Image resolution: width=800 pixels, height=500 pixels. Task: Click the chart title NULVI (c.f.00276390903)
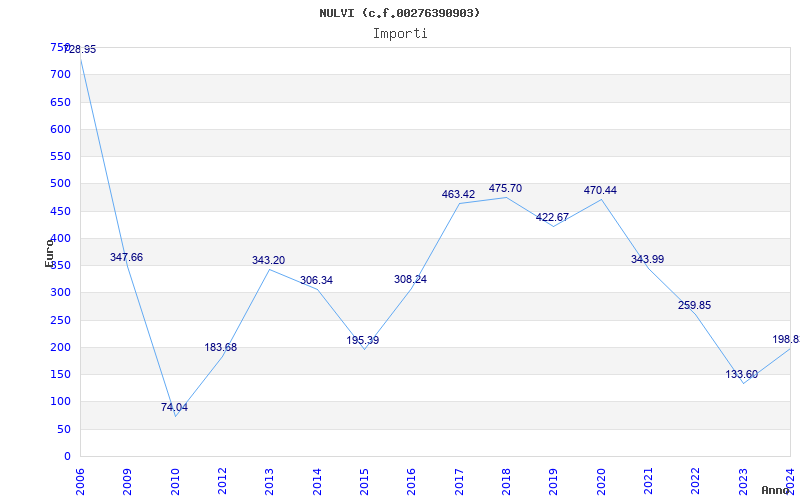point(400,13)
